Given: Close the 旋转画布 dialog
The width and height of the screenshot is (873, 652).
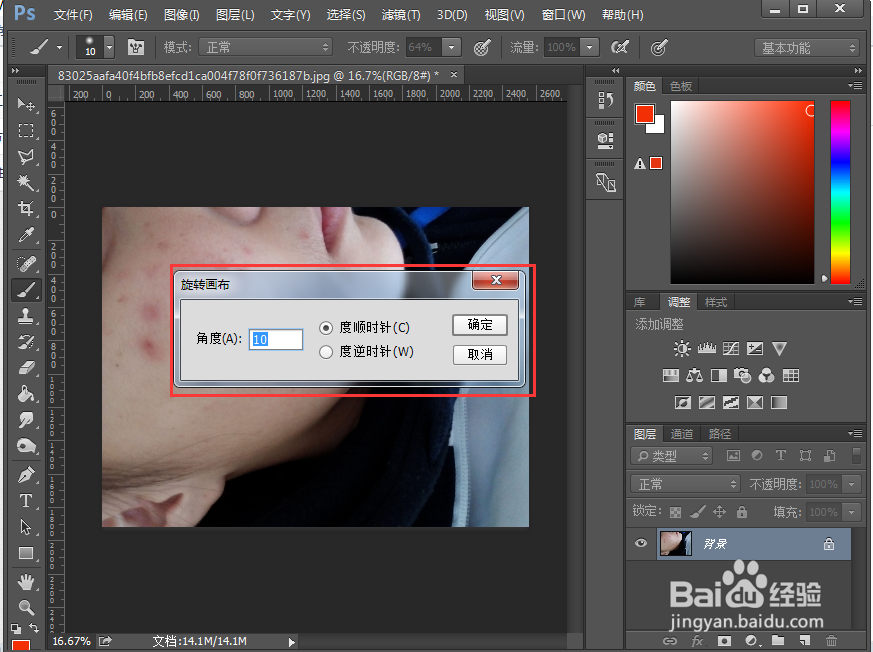Looking at the screenshot, I should click(x=496, y=280).
